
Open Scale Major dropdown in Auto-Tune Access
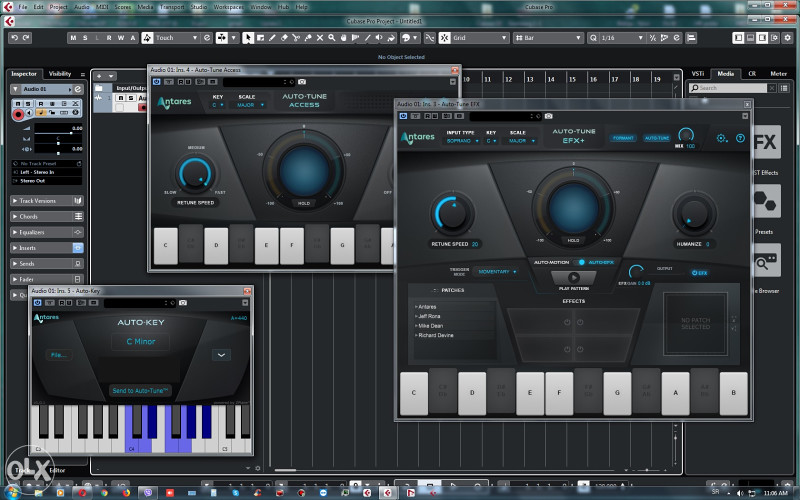249,105
